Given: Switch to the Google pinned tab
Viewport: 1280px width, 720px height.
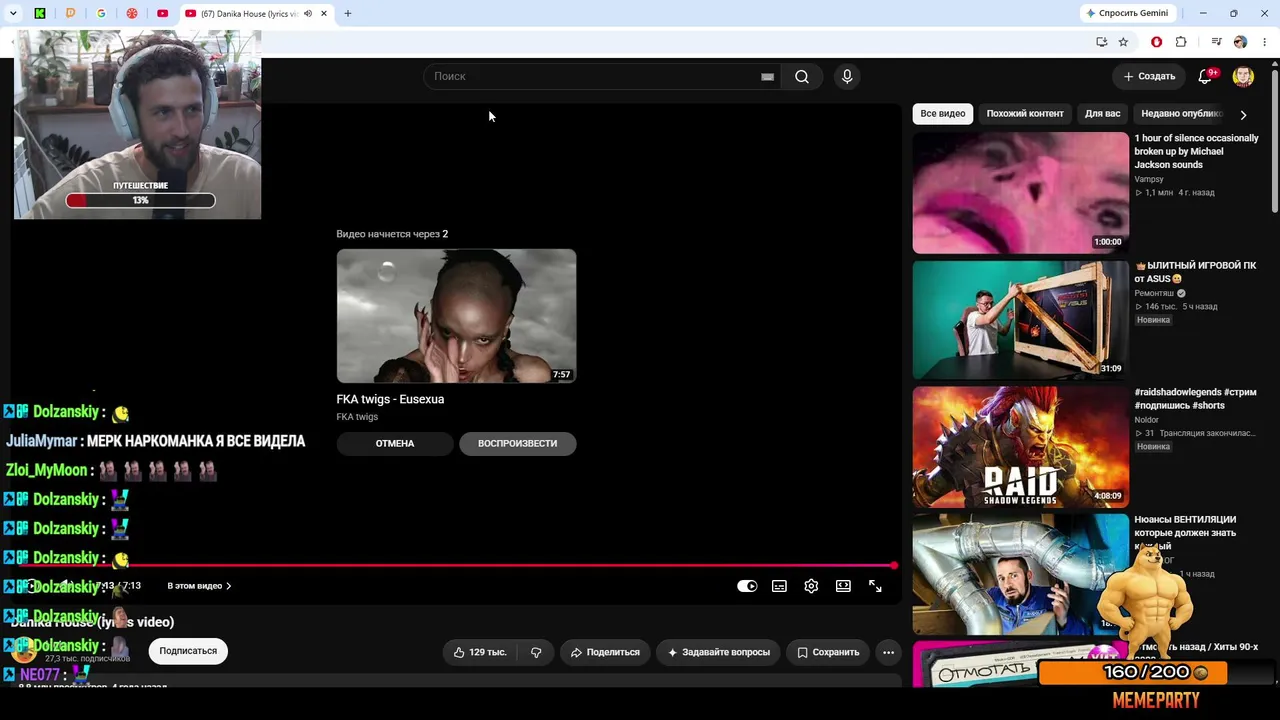Looking at the screenshot, I should [x=101, y=14].
